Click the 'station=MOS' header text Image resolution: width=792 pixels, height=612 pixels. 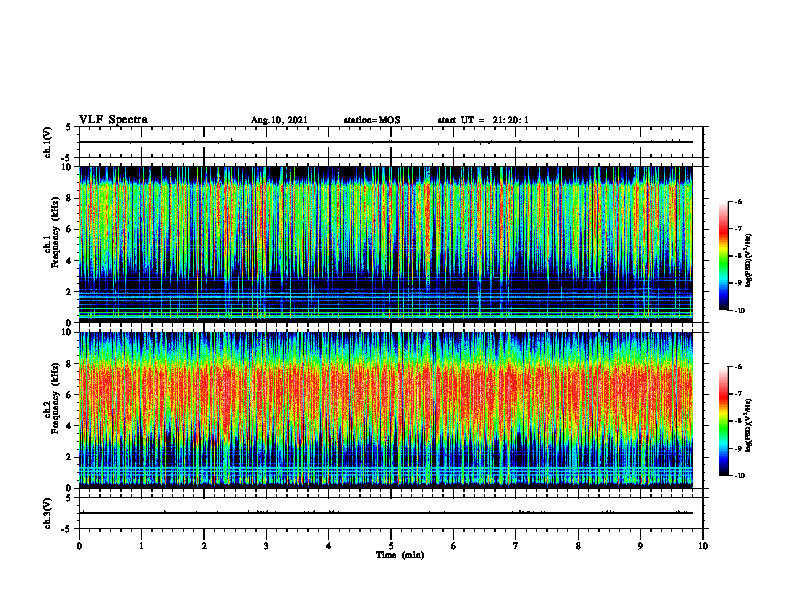pos(372,120)
